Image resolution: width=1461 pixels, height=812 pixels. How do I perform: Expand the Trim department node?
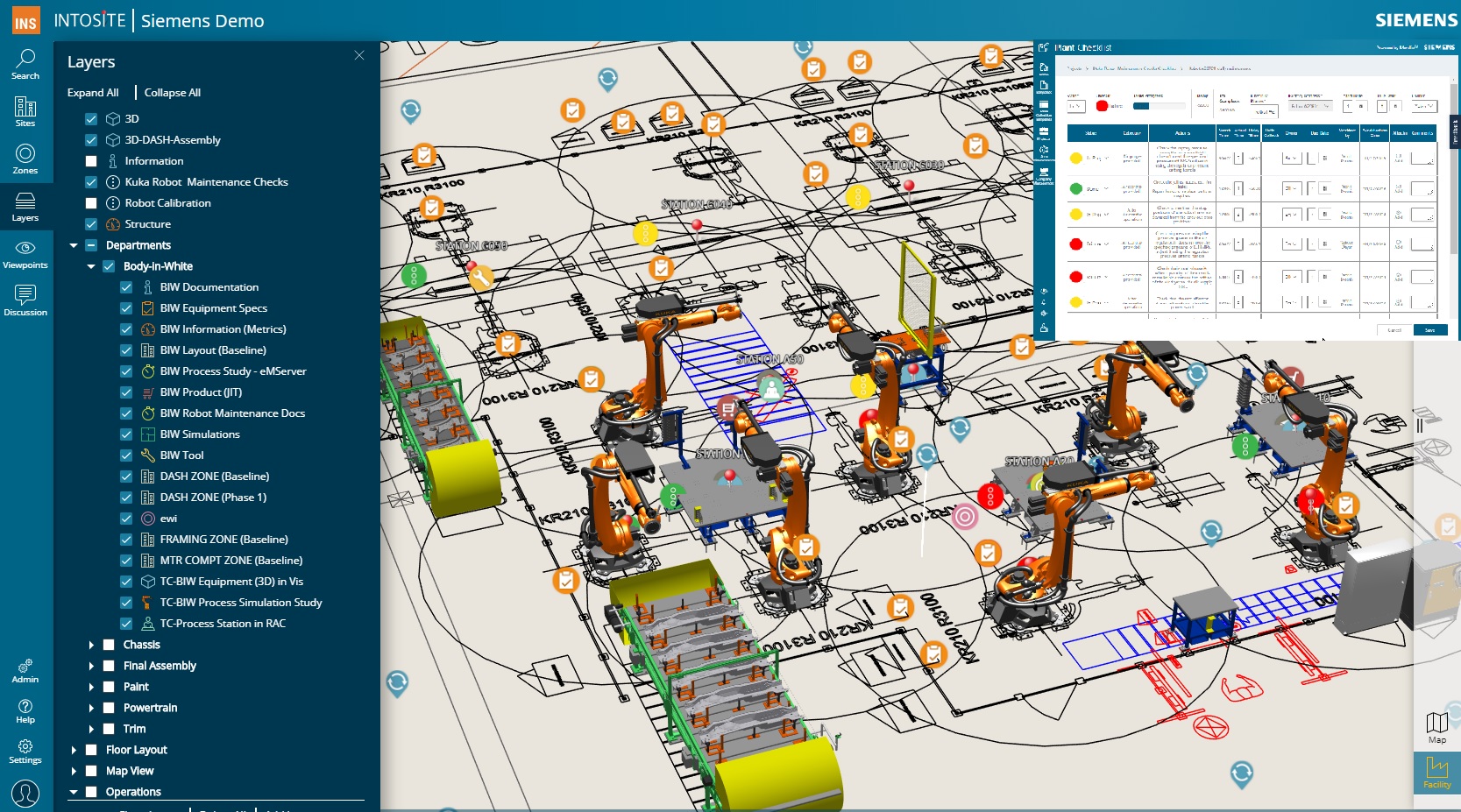[x=91, y=729]
